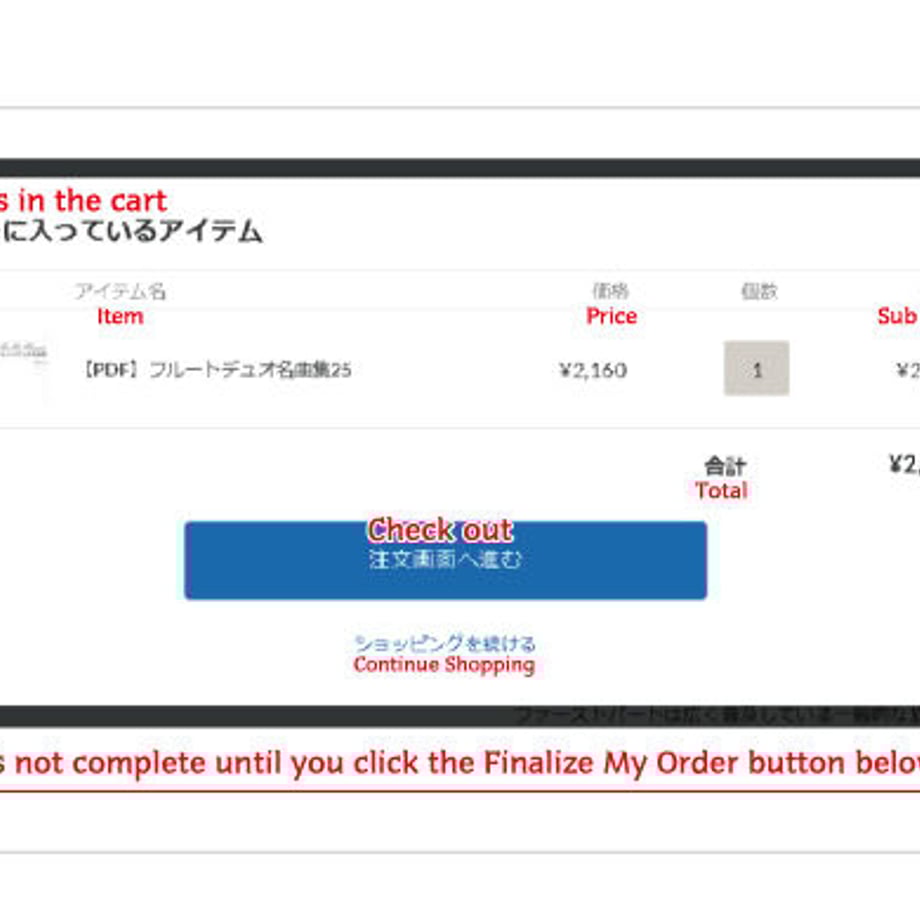The width and height of the screenshot is (920, 920).
Task: Click the red Sub annotation label
Action: [898, 316]
